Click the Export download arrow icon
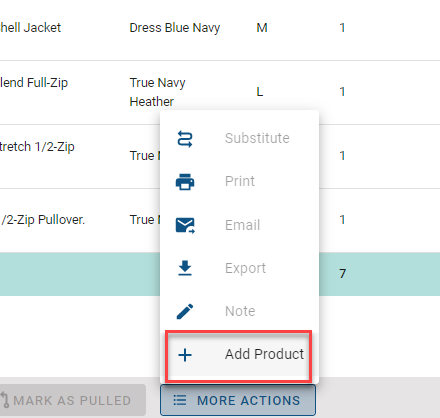The image size is (440, 418). [185, 268]
